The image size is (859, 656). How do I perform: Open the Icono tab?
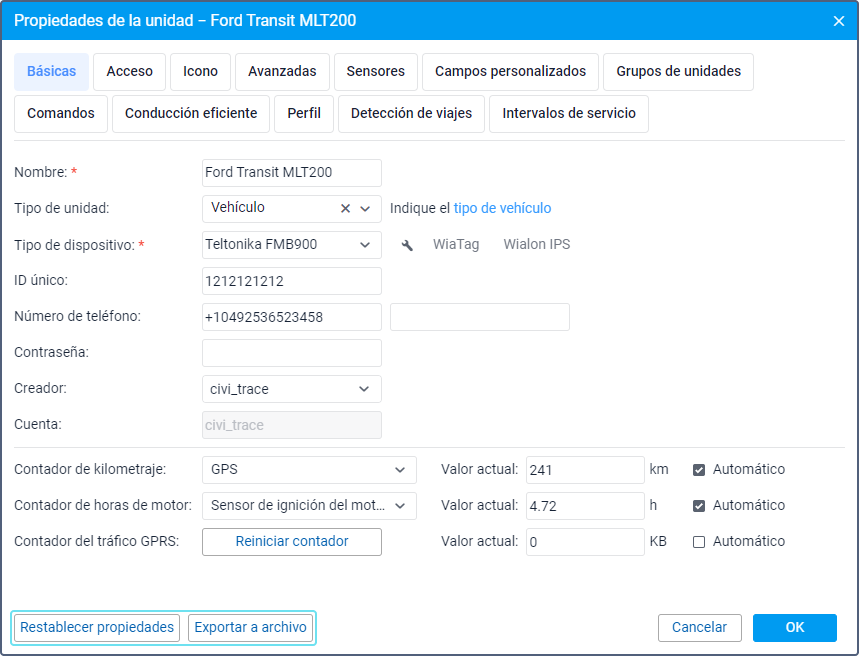(200, 72)
